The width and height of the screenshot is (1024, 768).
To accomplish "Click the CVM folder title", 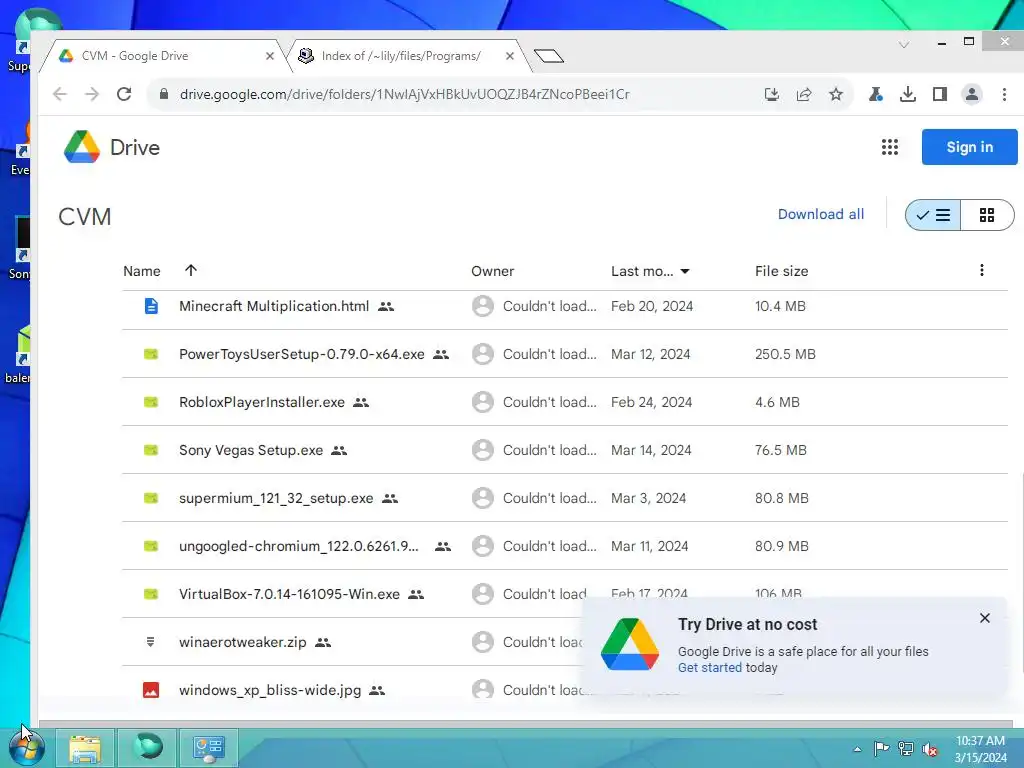I will (x=85, y=216).
